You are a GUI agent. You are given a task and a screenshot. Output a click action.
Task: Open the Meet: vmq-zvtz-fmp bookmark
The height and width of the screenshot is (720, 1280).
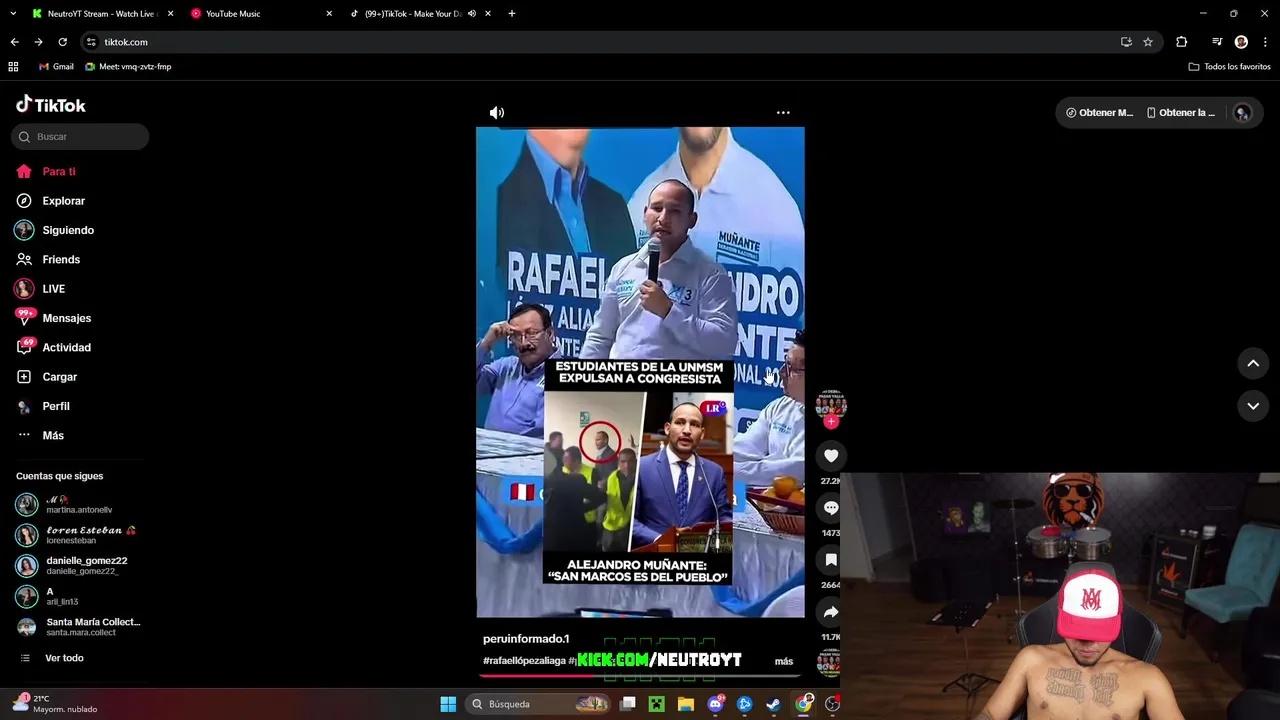tap(128, 67)
